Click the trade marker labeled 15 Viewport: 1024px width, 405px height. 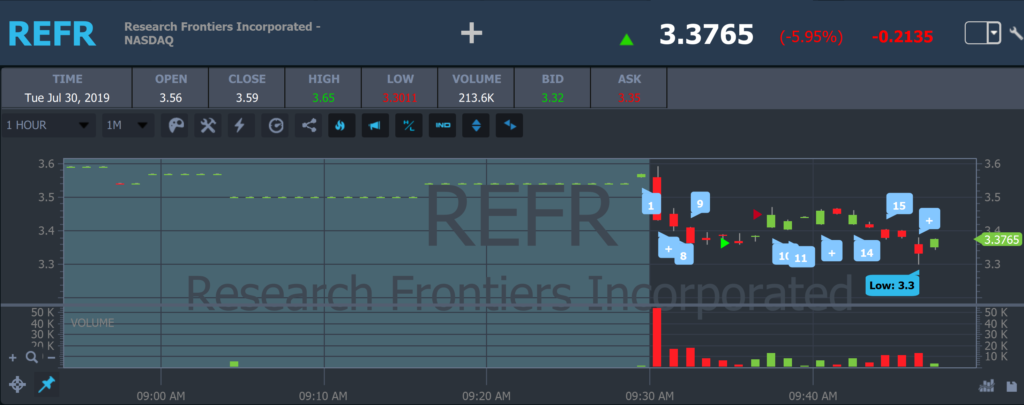(x=898, y=206)
